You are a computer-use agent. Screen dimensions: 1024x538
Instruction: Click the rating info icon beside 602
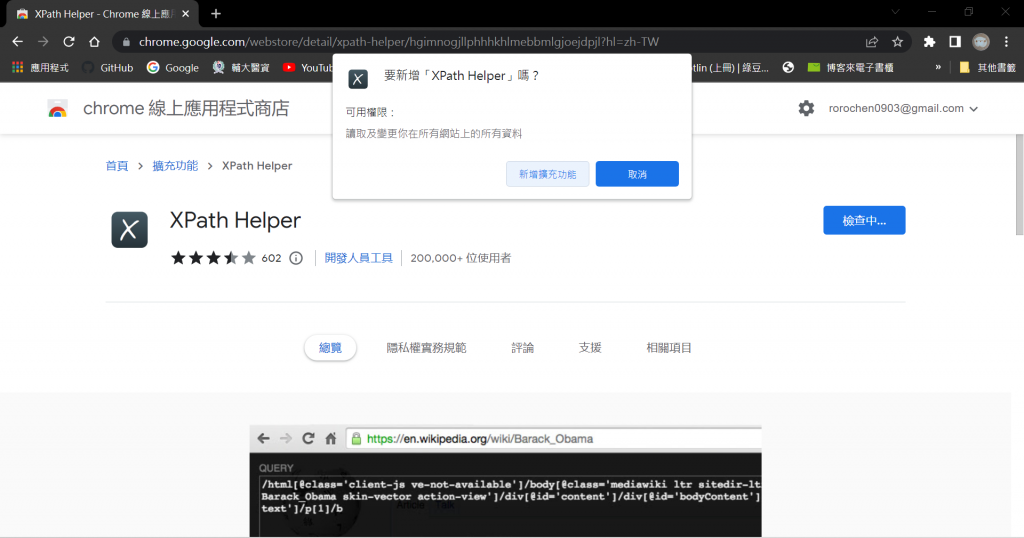tap(296, 258)
